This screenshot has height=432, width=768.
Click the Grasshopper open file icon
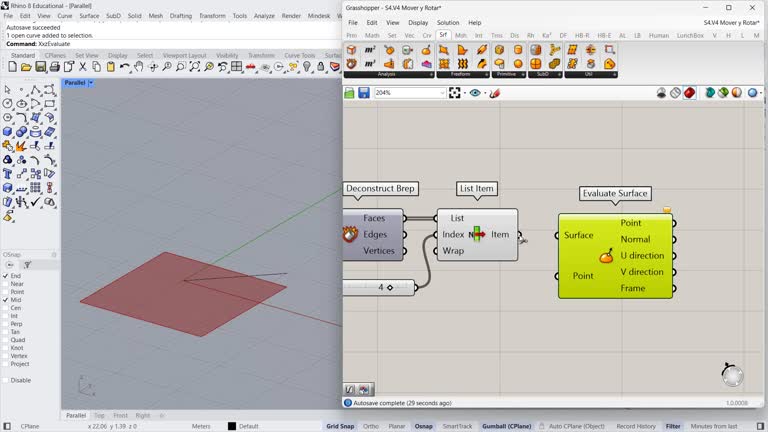[350, 93]
